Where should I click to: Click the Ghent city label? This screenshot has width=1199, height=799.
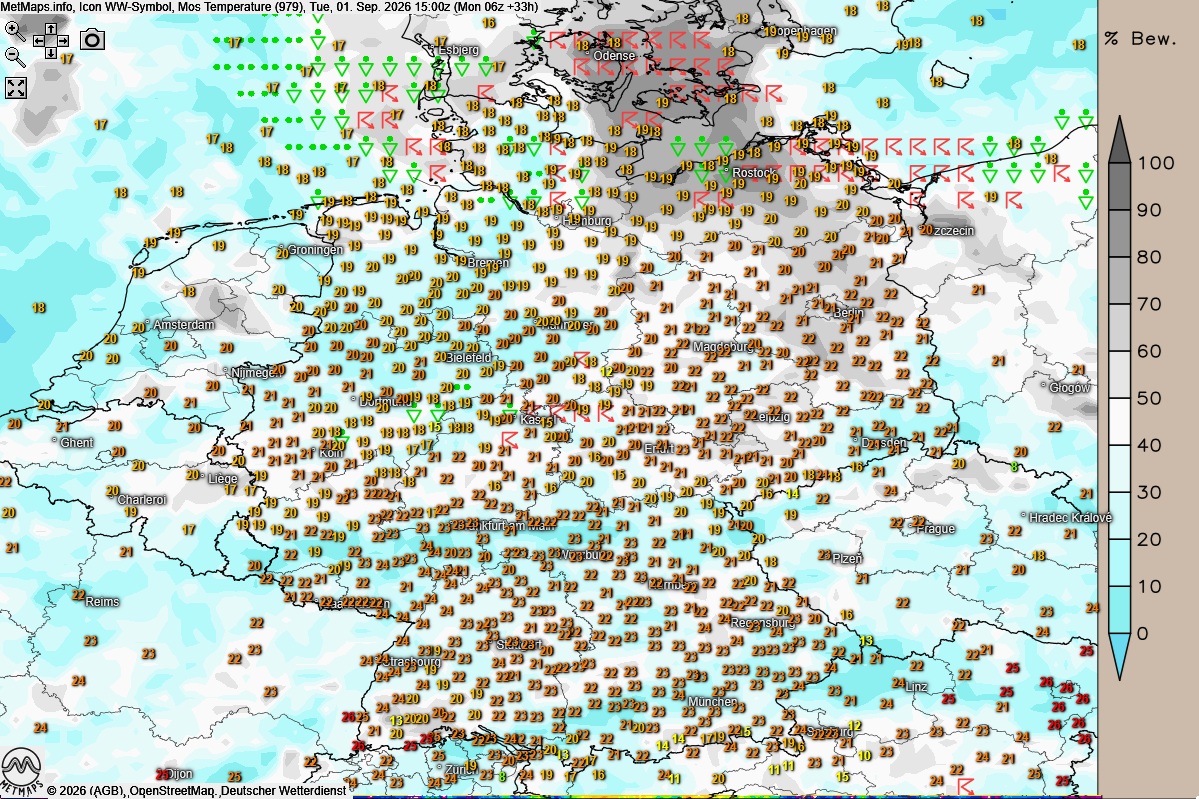point(76,443)
